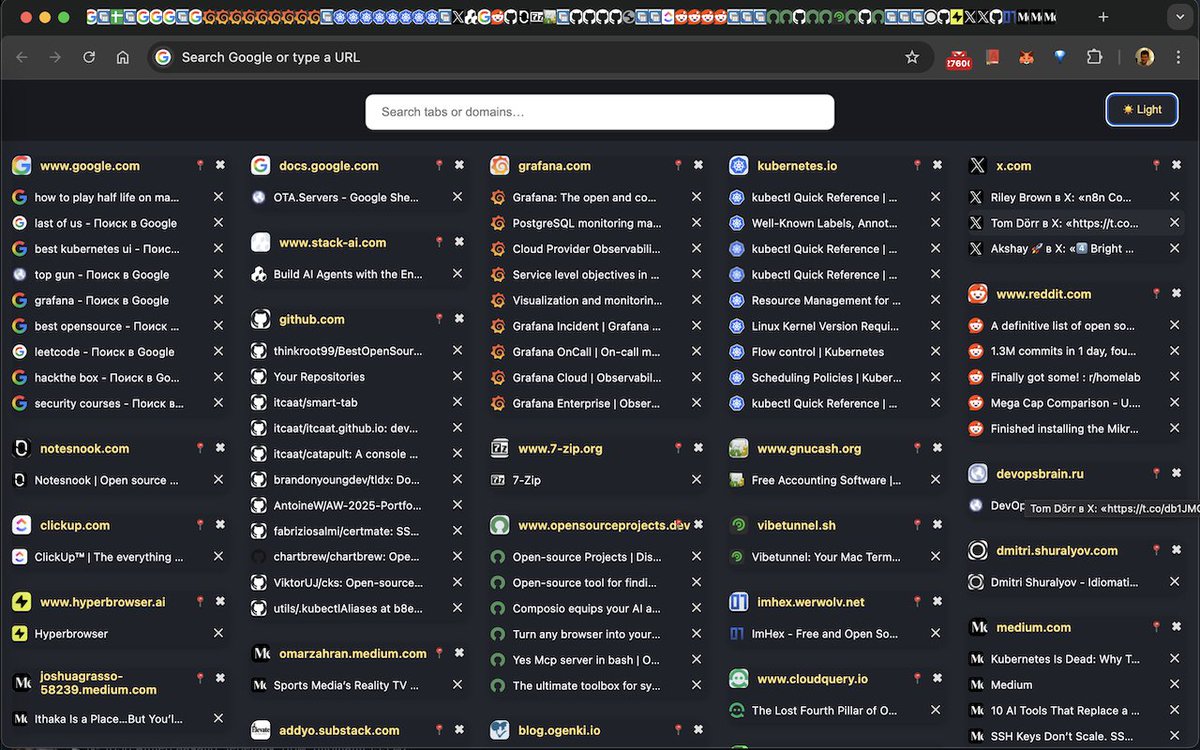Open 'Kubernetes Is Dead: Why T...' tab
This screenshot has width=1200, height=750.
[x=1065, y=659]
